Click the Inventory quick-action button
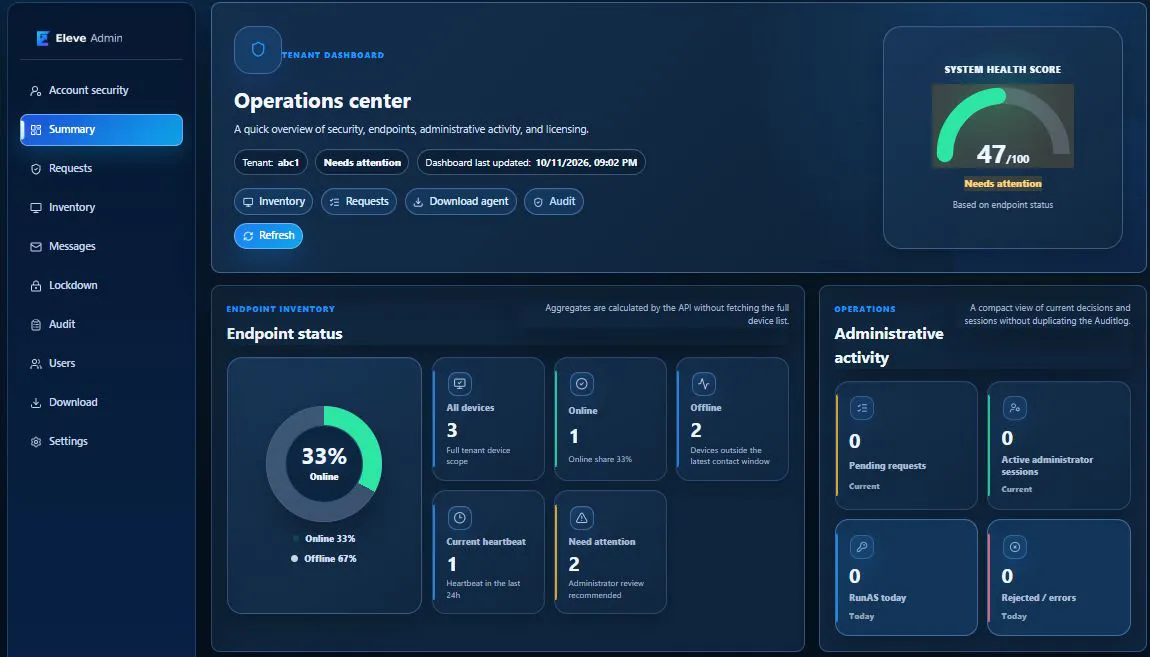This screenshot has height=657, width=1150. pos(274,202)
